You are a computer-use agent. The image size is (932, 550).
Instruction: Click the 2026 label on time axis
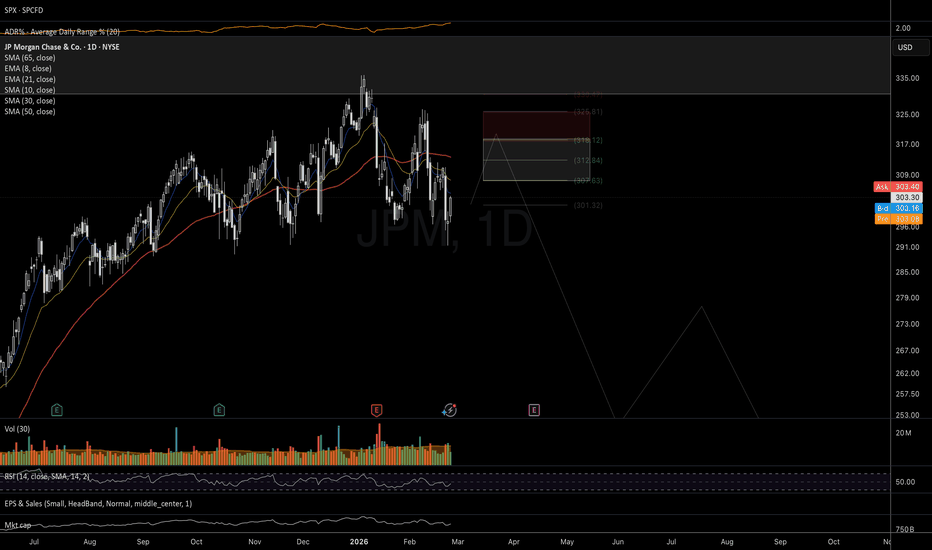pyautogui.click(x=359, y=542)
